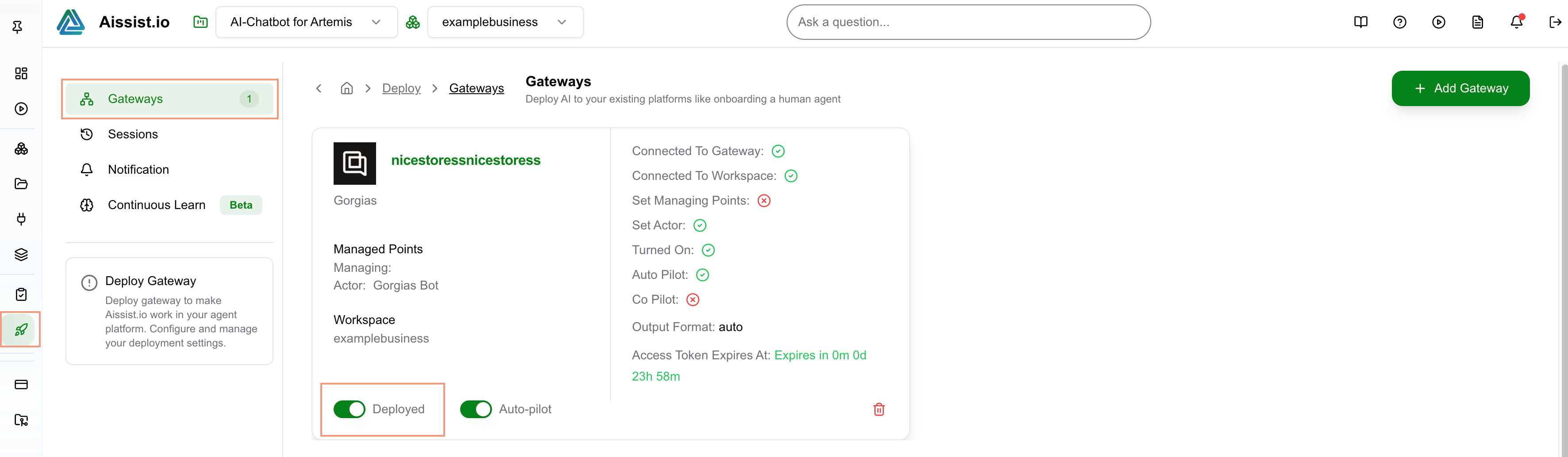
Task: Open the help question mark icon
Action: [1399, 23]
